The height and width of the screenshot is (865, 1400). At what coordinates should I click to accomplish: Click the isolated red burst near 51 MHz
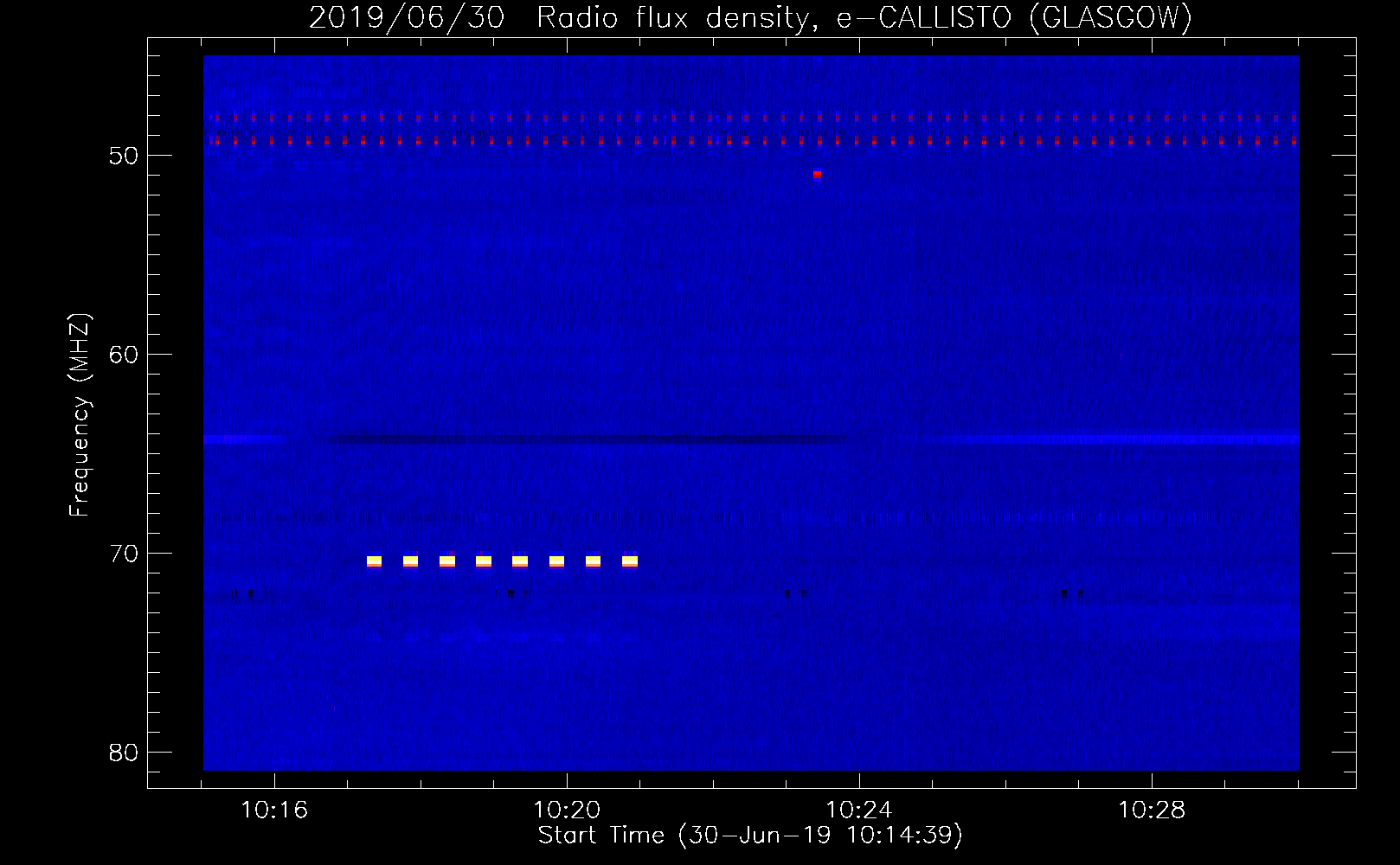click(x=817, y=175)
